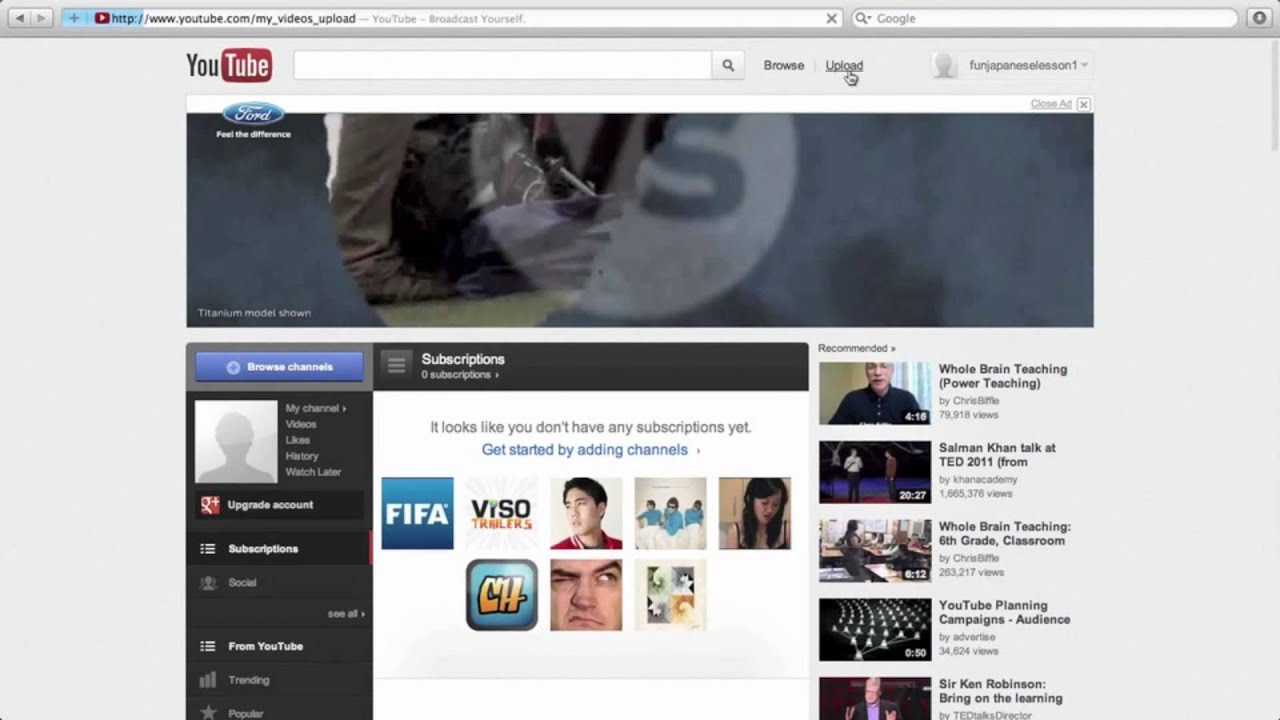Click Browse in the top navigation
This screenshot has width=1280, height=720.
784,65
